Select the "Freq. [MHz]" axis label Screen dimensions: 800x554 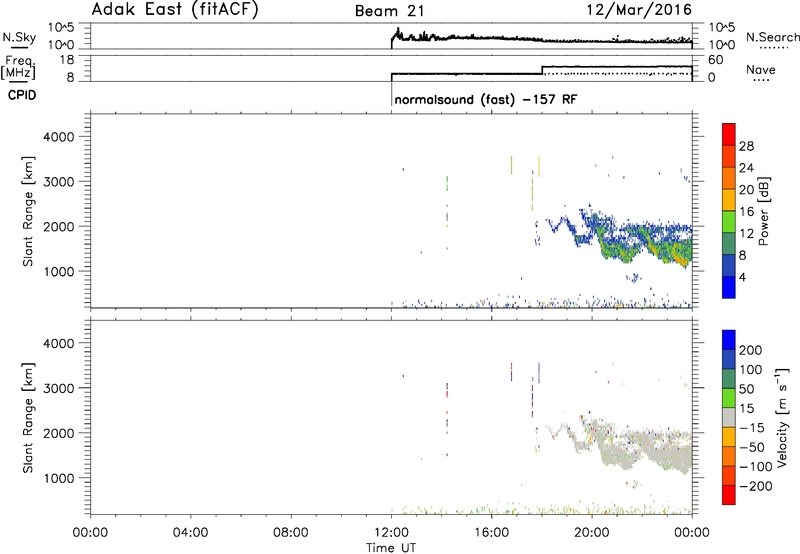coord(20,68)
